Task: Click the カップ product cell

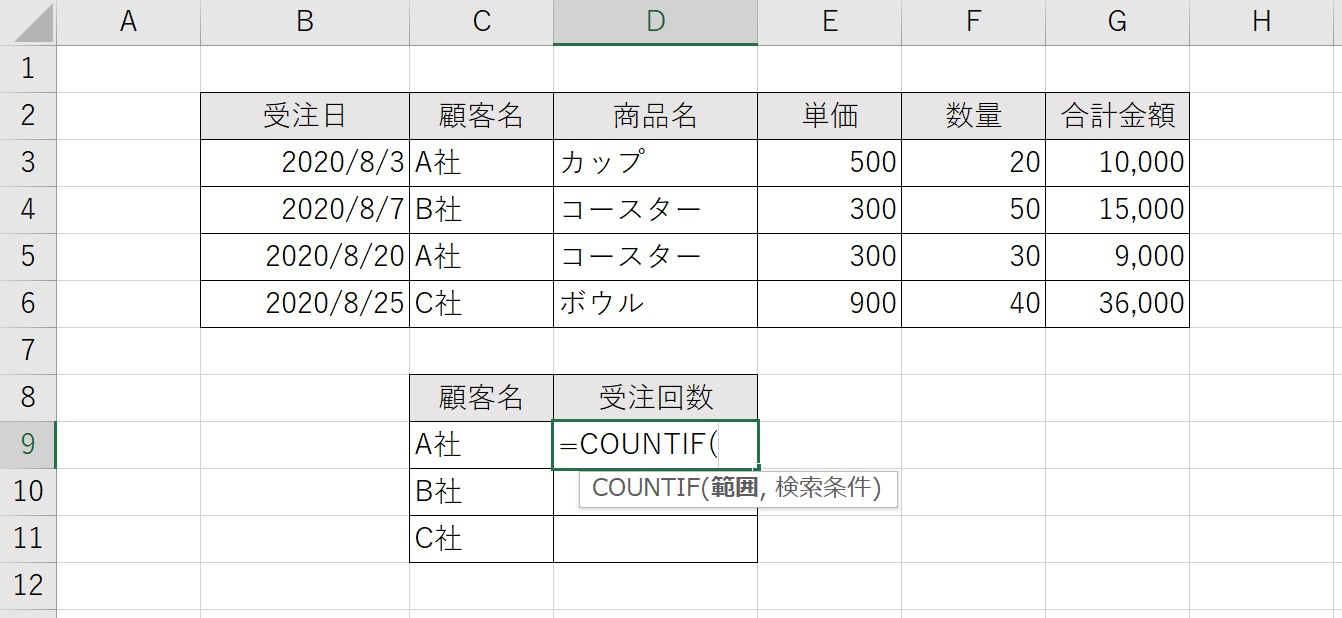Action: (x=655, y=163)
